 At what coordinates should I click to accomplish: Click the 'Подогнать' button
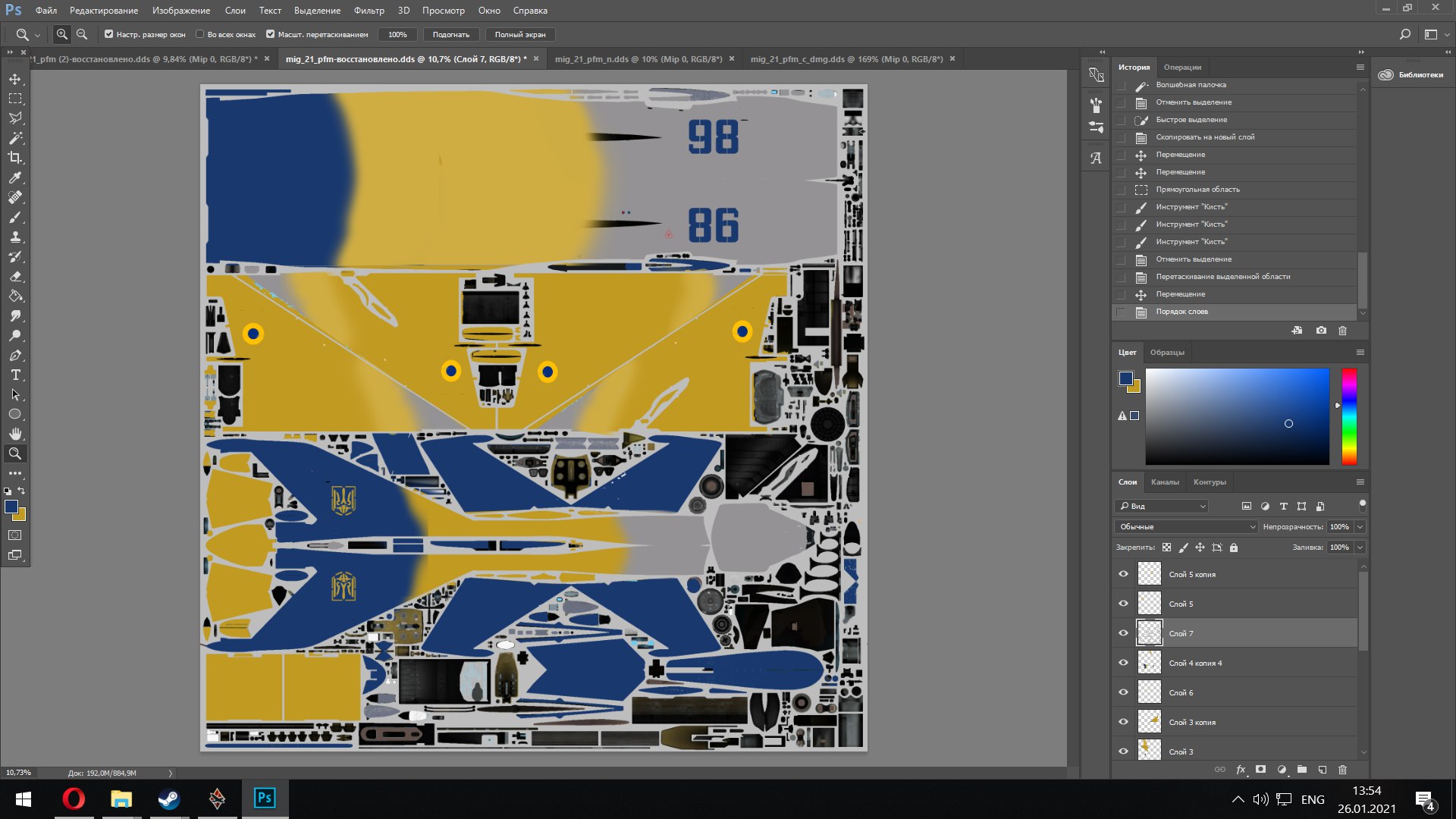click(451, 34)
